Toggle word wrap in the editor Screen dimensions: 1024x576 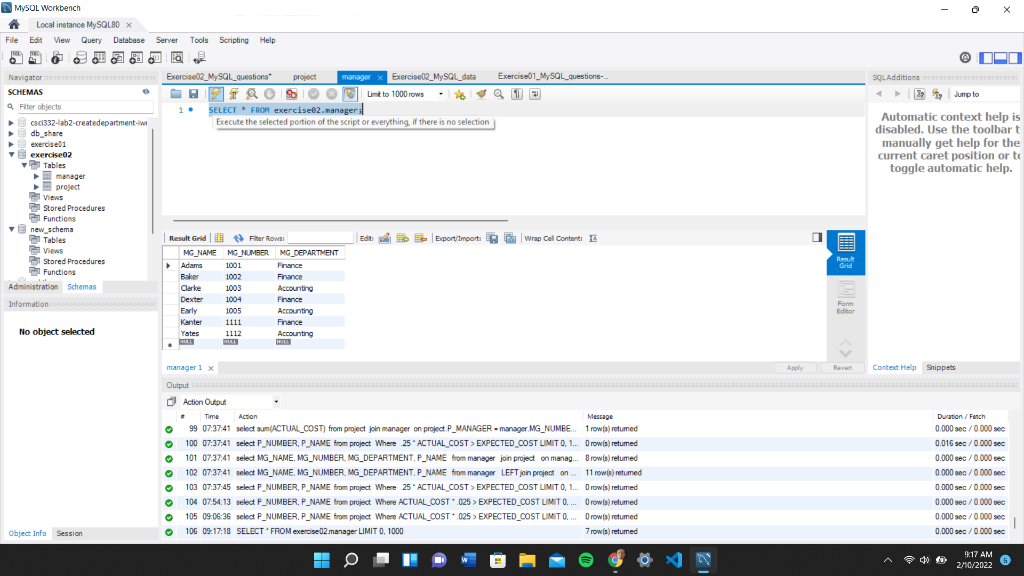click(535, 94)
